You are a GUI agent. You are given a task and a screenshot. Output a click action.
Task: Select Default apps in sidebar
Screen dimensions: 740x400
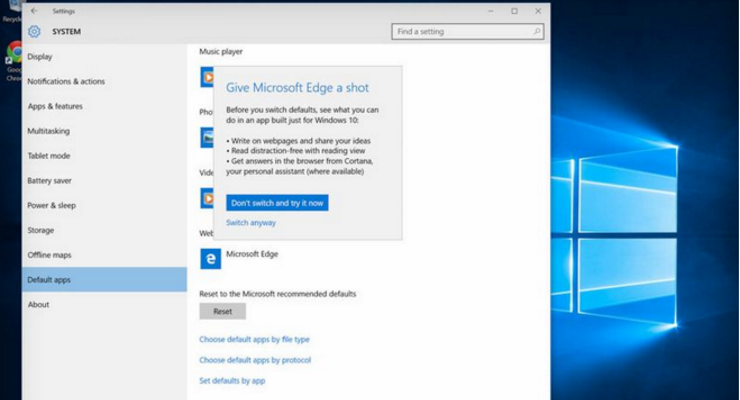pyautogui.click(x=104, y=280)
